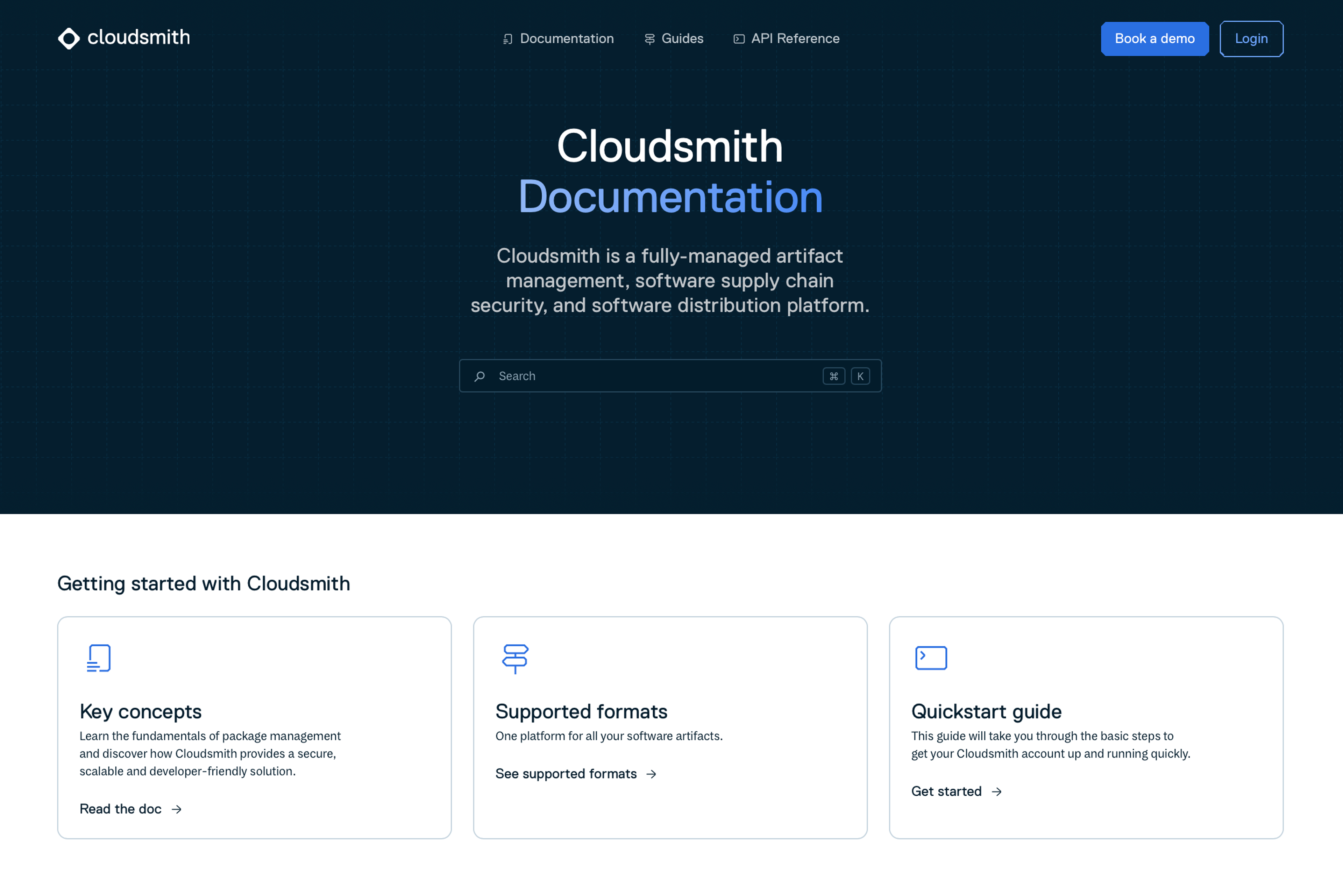This screenshot has height=896, width=1343.
Task: Click the Command key shortcut badge
Action: click(833, 376)
